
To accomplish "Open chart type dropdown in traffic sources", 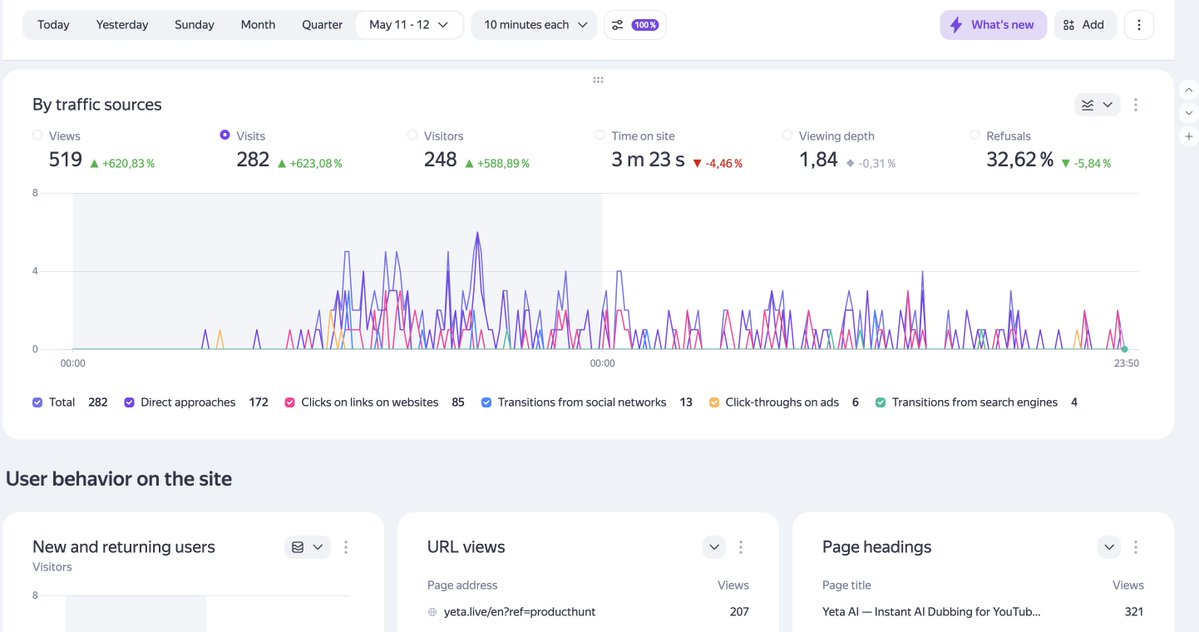I will (x=1097, y=105).
